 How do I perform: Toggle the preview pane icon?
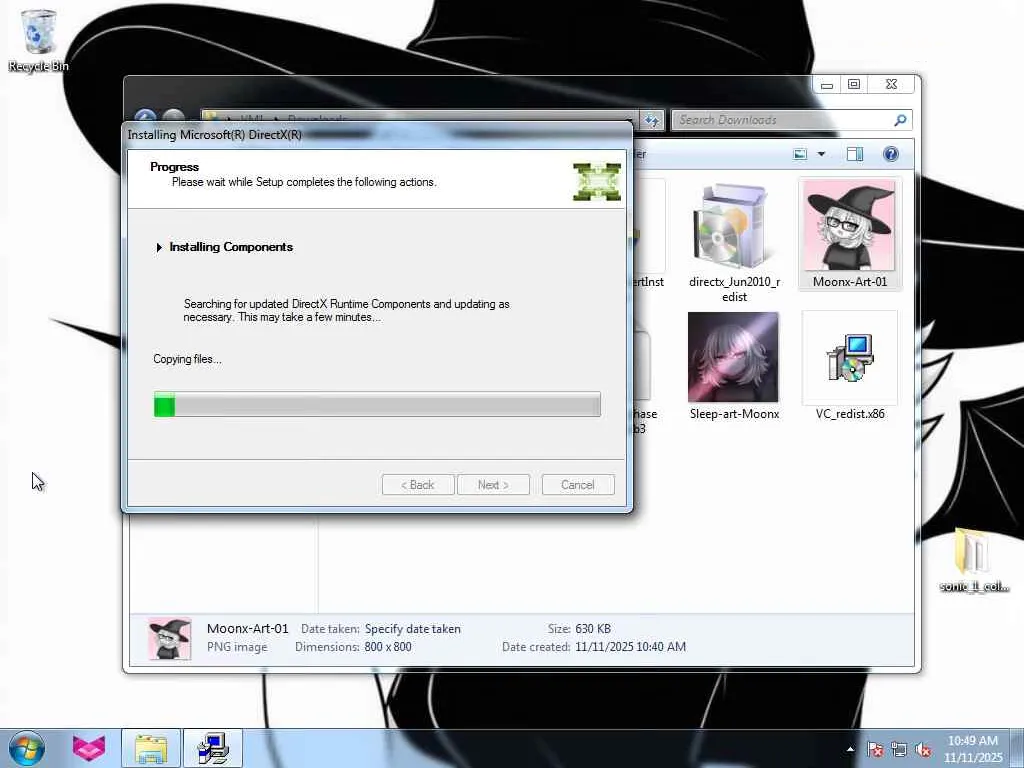coord(855,154)
